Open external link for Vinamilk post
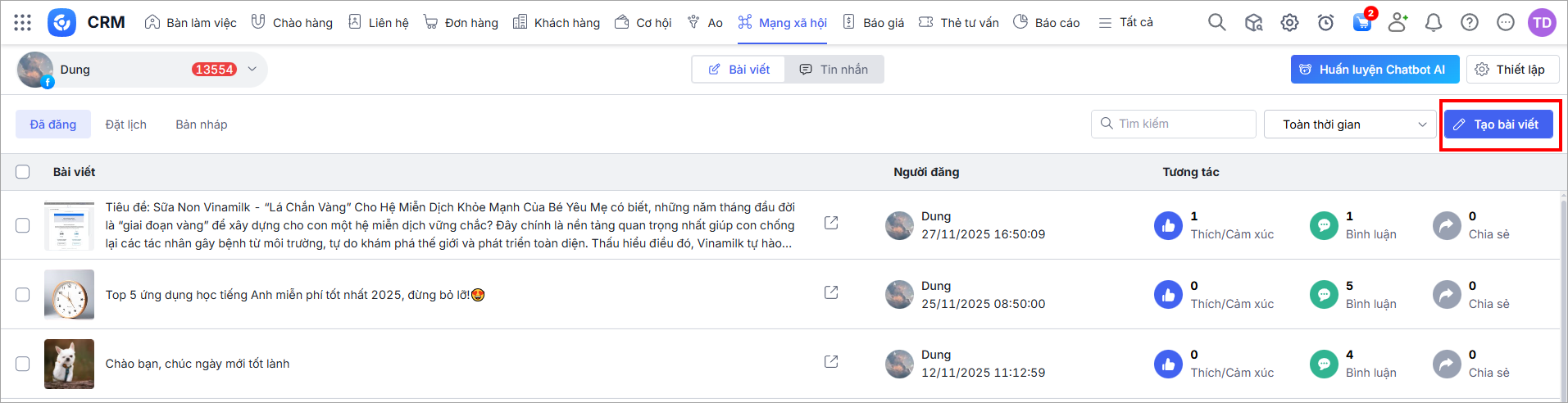 [x=831, y=223]
